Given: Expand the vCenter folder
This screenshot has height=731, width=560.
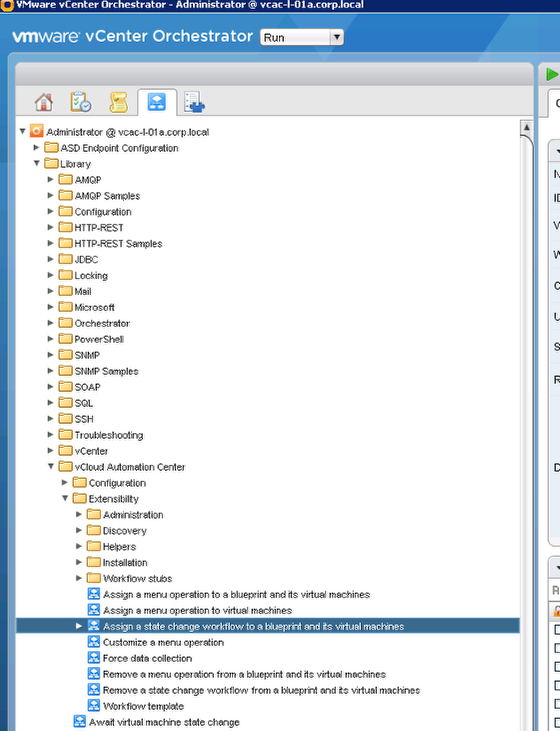Looking at the screenshot, I should [x=50, y=450].
